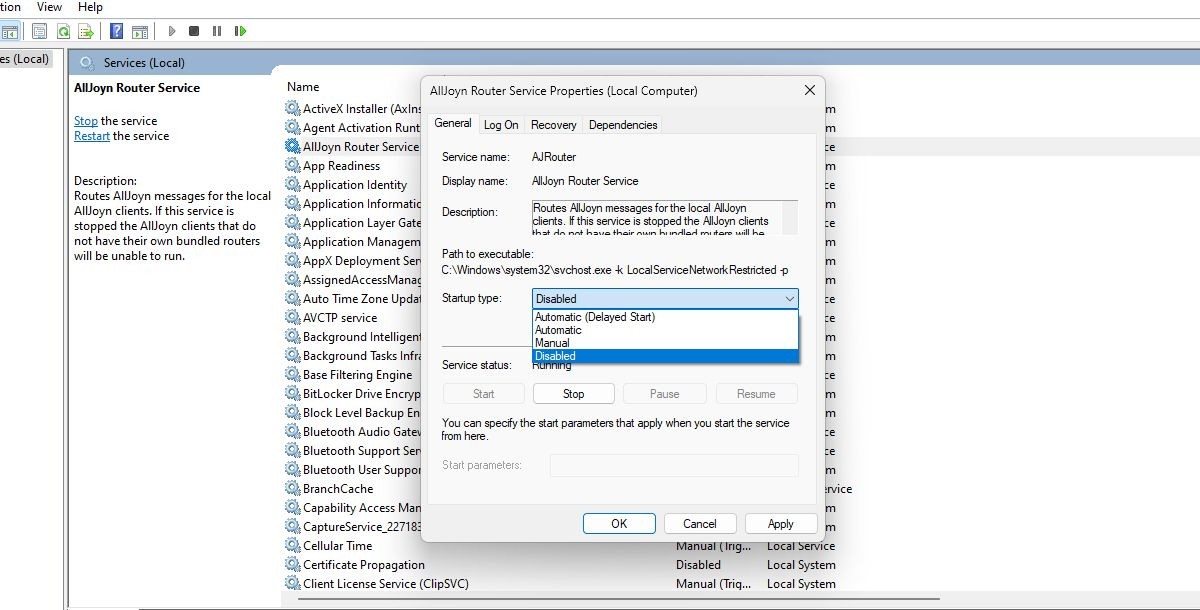This screenshot has height=610, width=1200.
Task: Click gear icon of Auto Time Zone Updater row
Action: [292, 298]
